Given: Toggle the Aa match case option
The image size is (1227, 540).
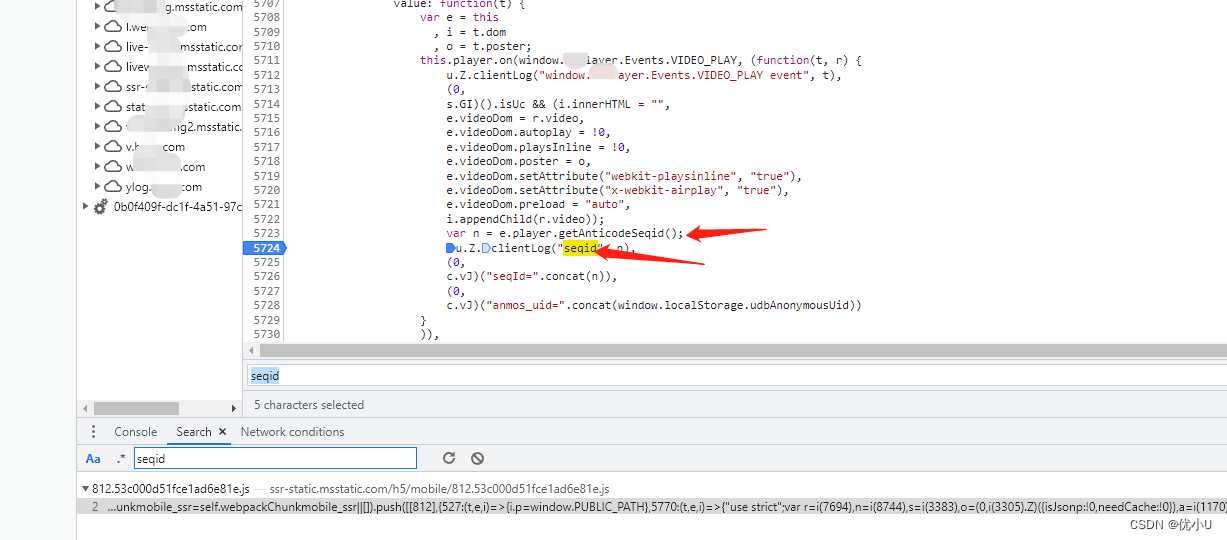Looking at the screenshot, I should pos(93,459).
